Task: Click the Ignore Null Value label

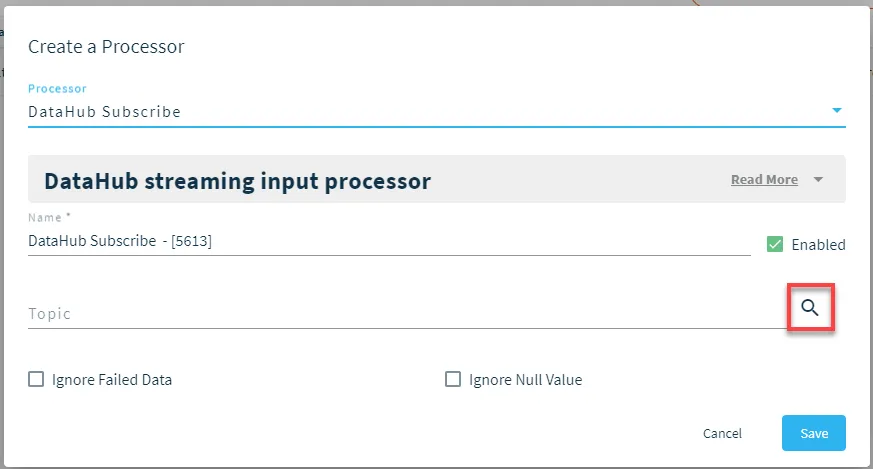Action: click(526, 380)
